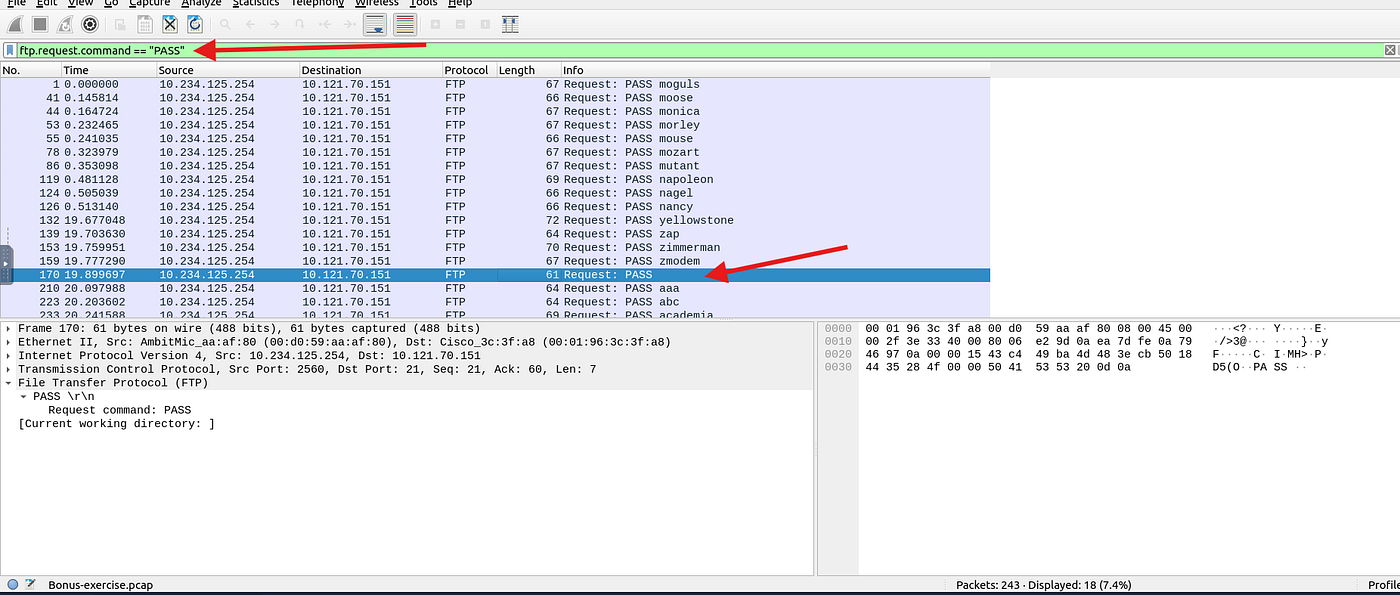1400x595 pixels.
Task: Collapse the PASS \r\n subtree
Action: (x=23, y=396)
